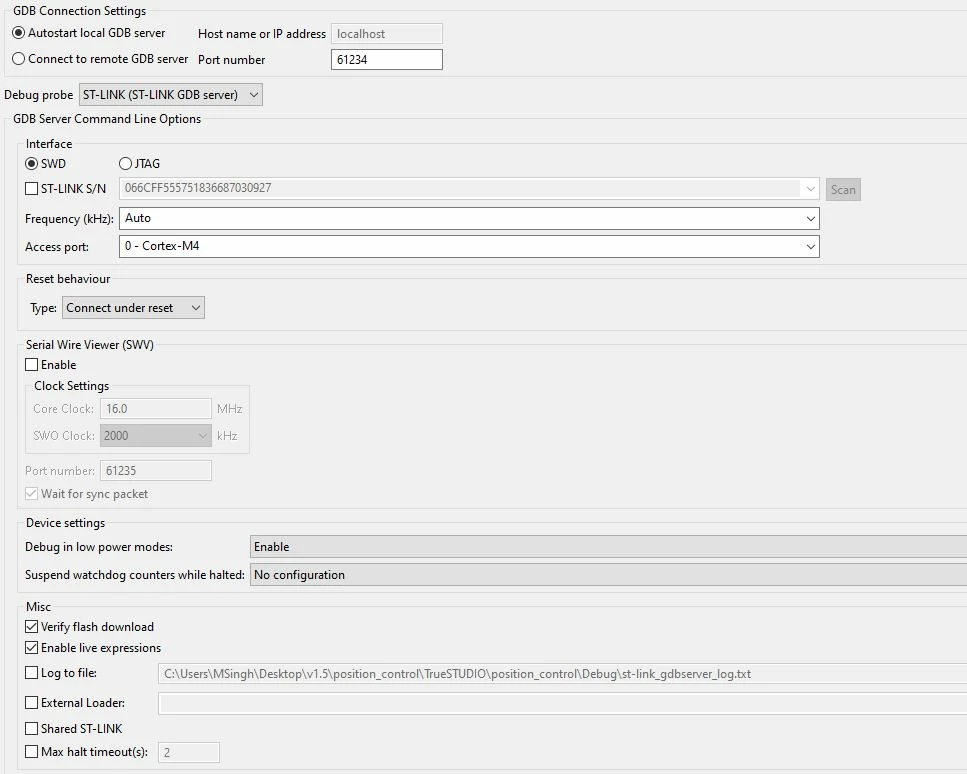Open Suspend watchdog counters dropdown
The width and height of the screenshot is (967, 774).
608,575
